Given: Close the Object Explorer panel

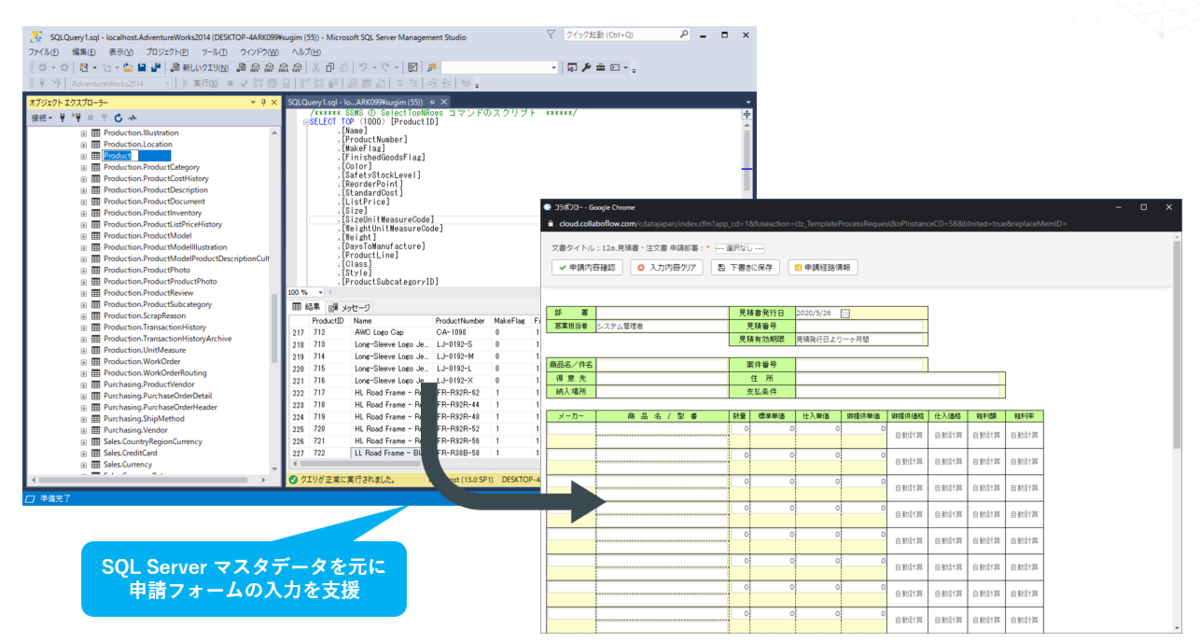Looking at the screenshot, I should tap(274, 102).
